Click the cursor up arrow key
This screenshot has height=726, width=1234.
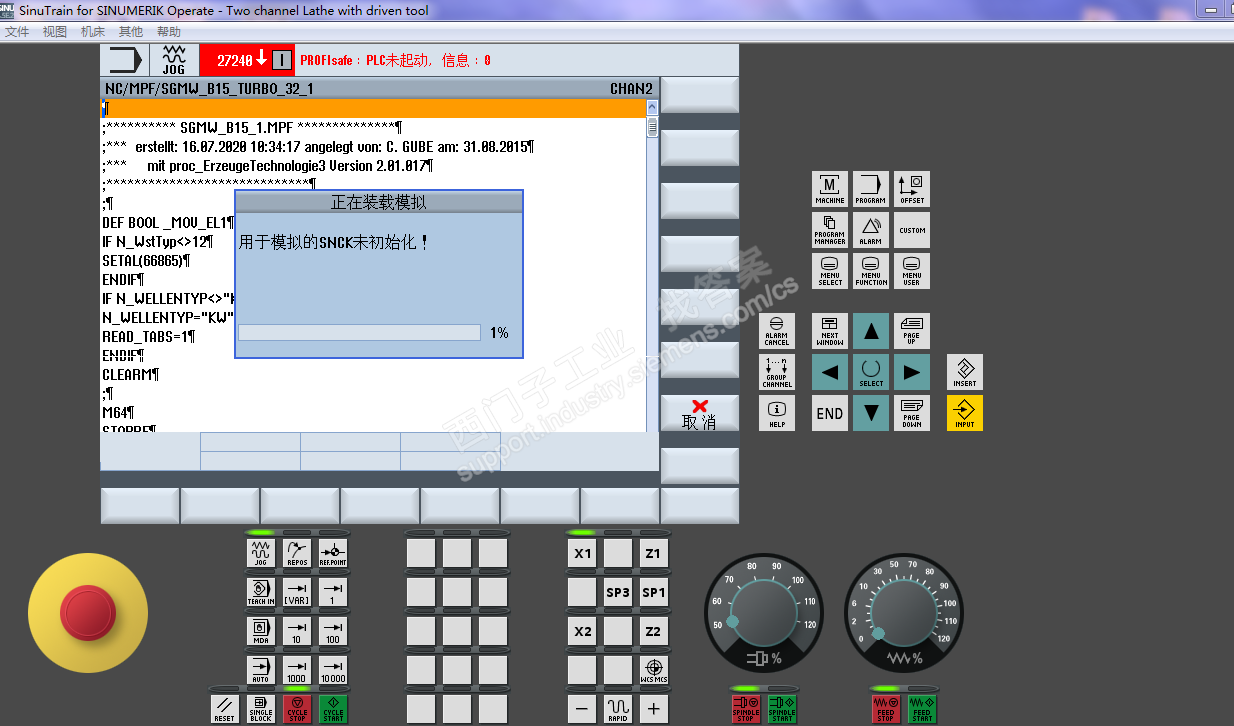point(871,331)
